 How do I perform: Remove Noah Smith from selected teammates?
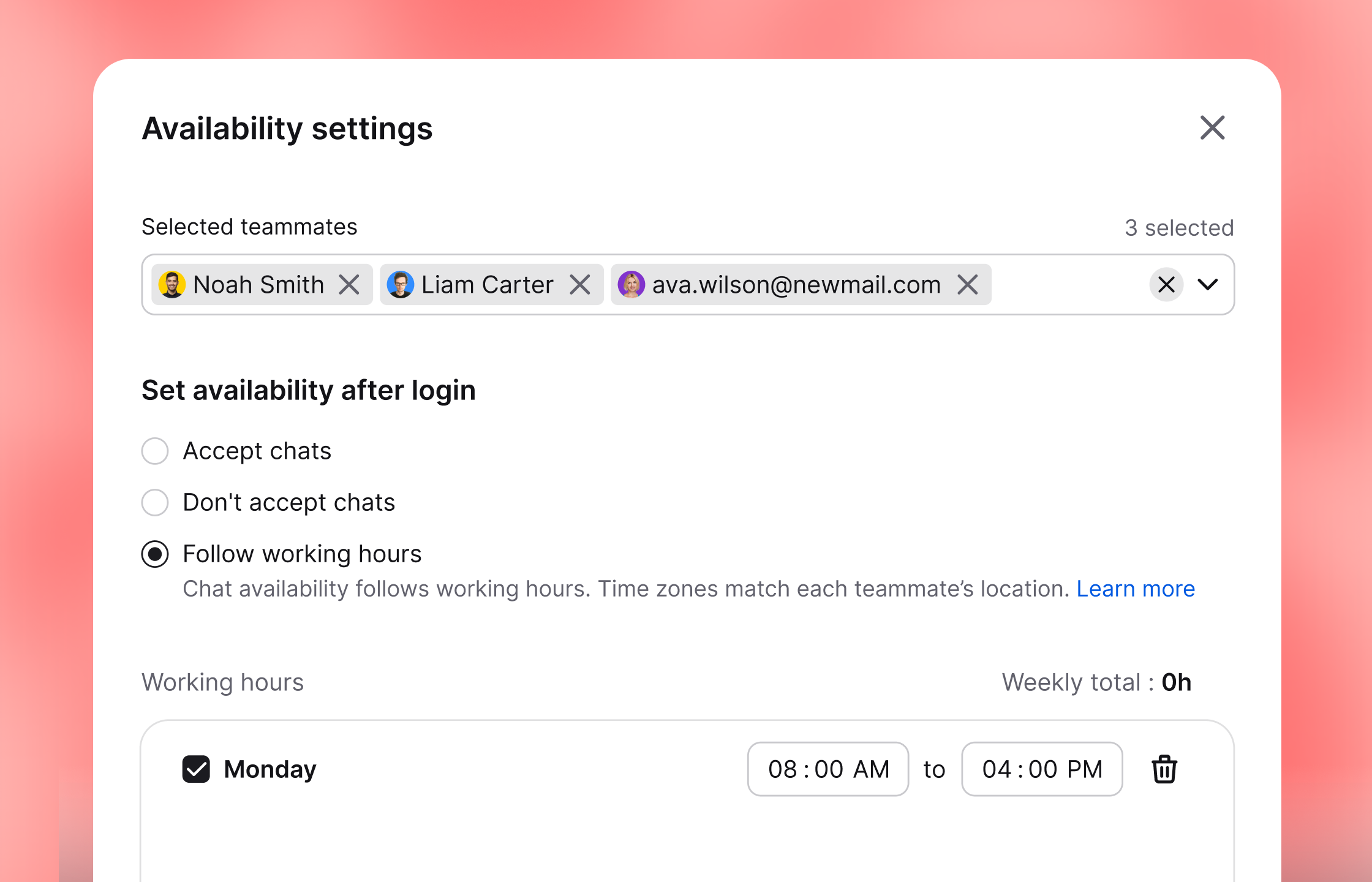pos(349,285)
